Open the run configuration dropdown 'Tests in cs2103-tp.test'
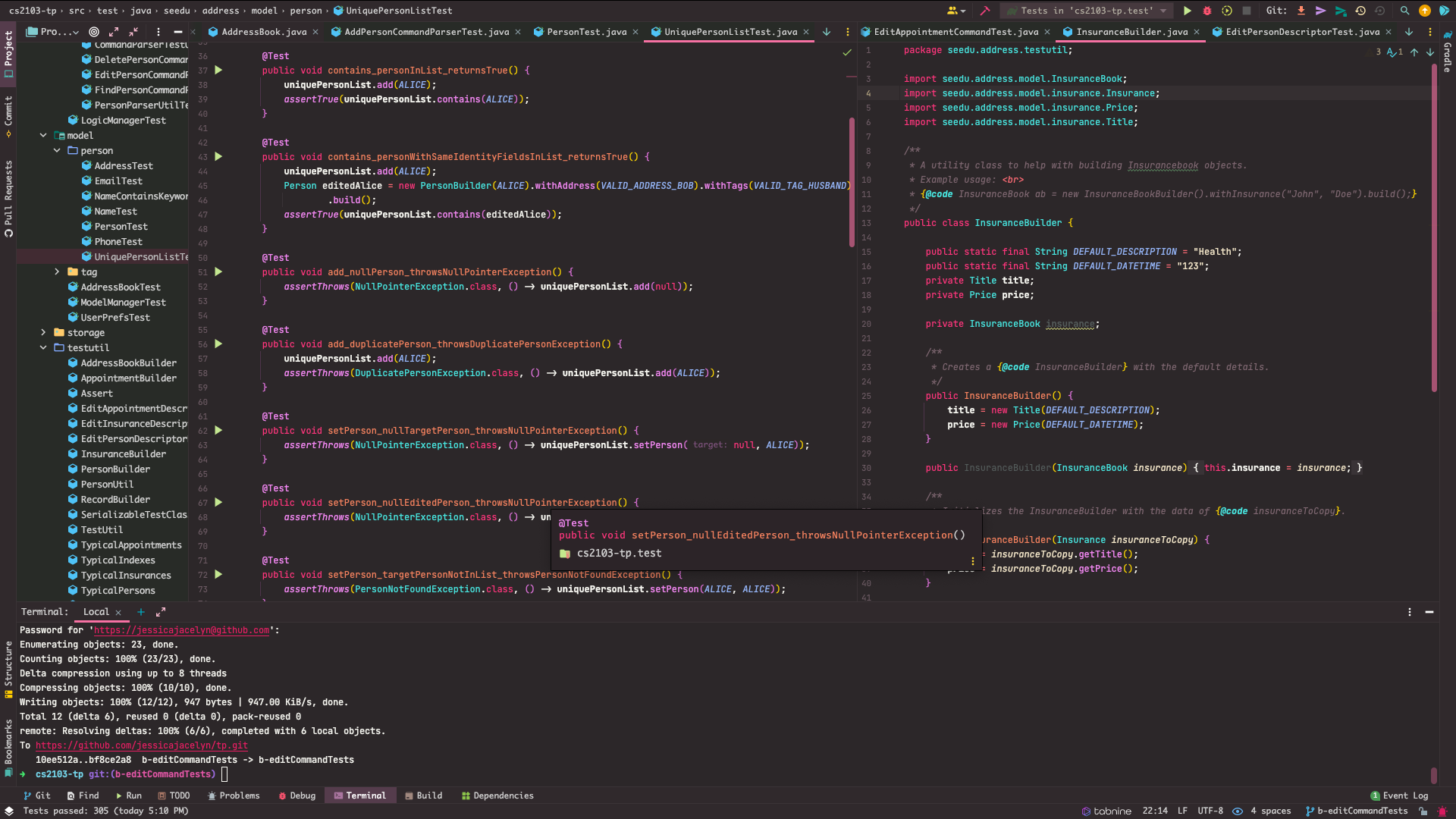Screen dimensions: 1456x819 pos(1087,11)
